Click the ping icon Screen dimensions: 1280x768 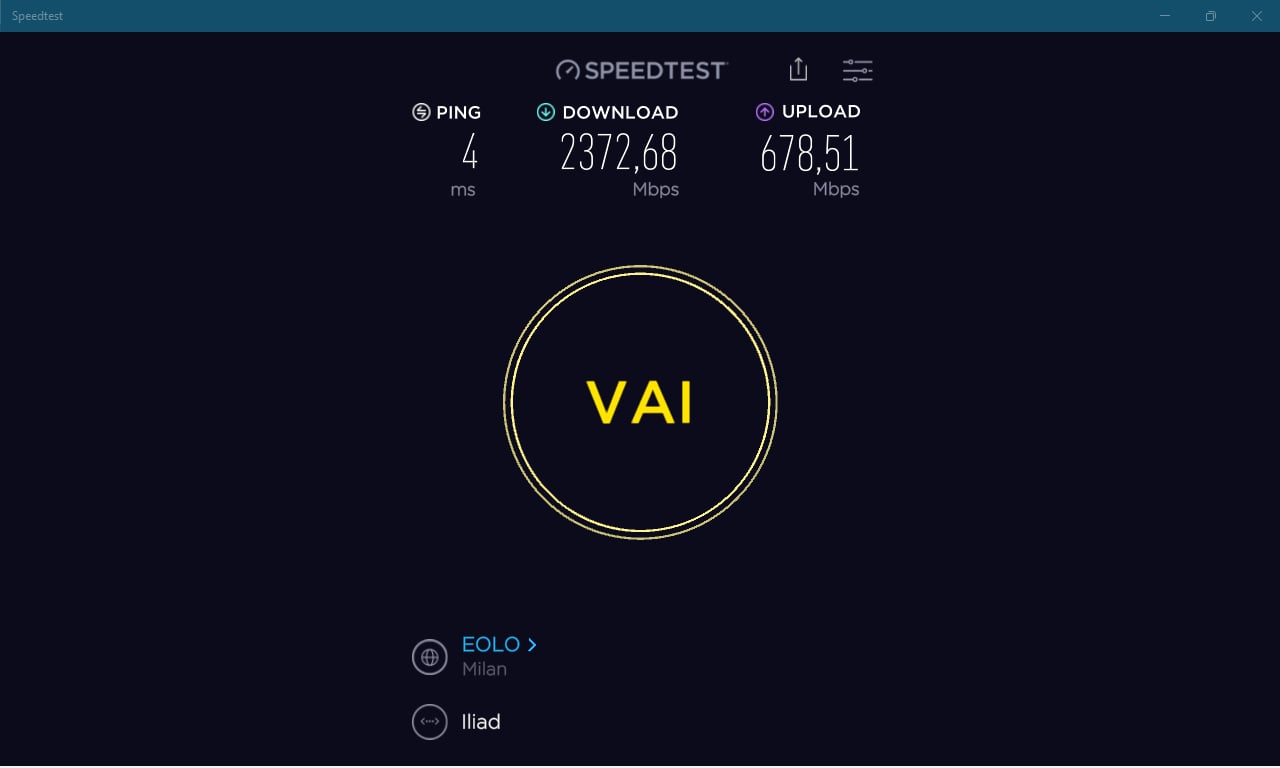click(421, 112)
